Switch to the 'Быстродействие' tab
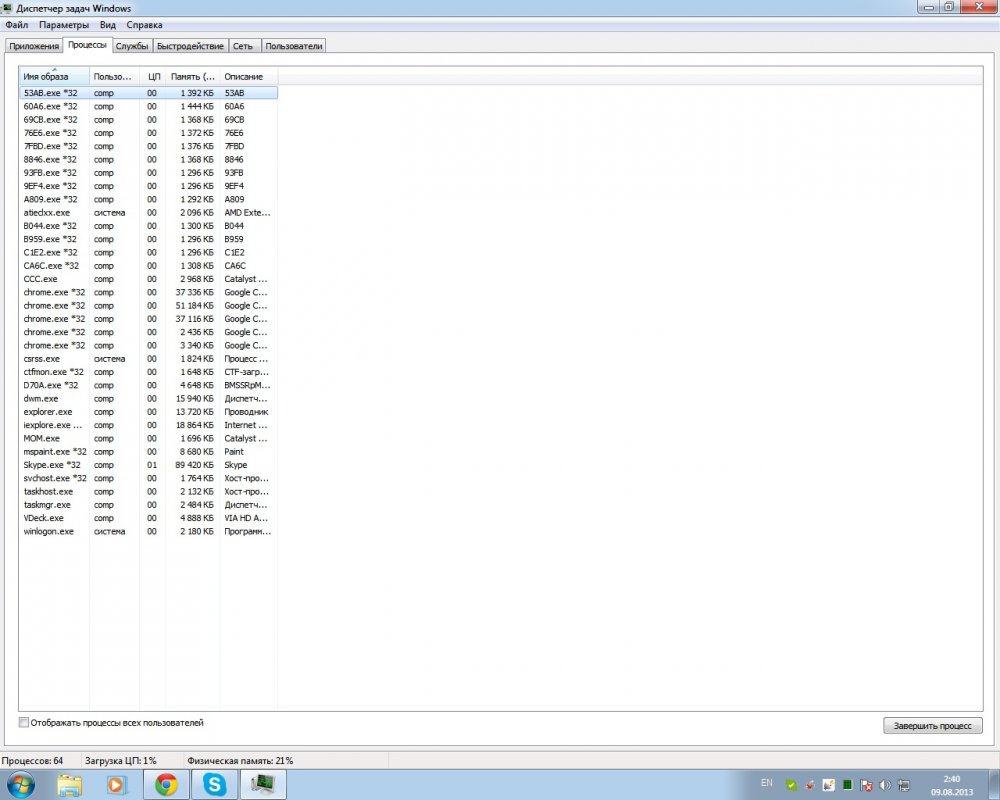 point(190,46)
